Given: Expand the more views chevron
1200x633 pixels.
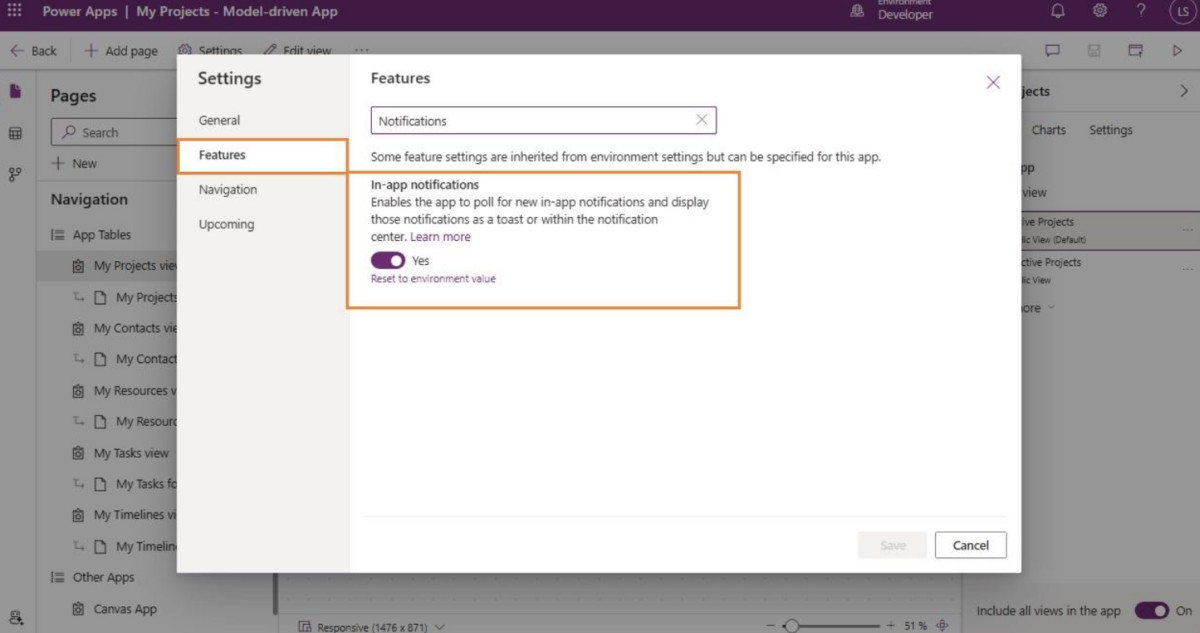Looking at the screenshot, I should point(1050,308).
